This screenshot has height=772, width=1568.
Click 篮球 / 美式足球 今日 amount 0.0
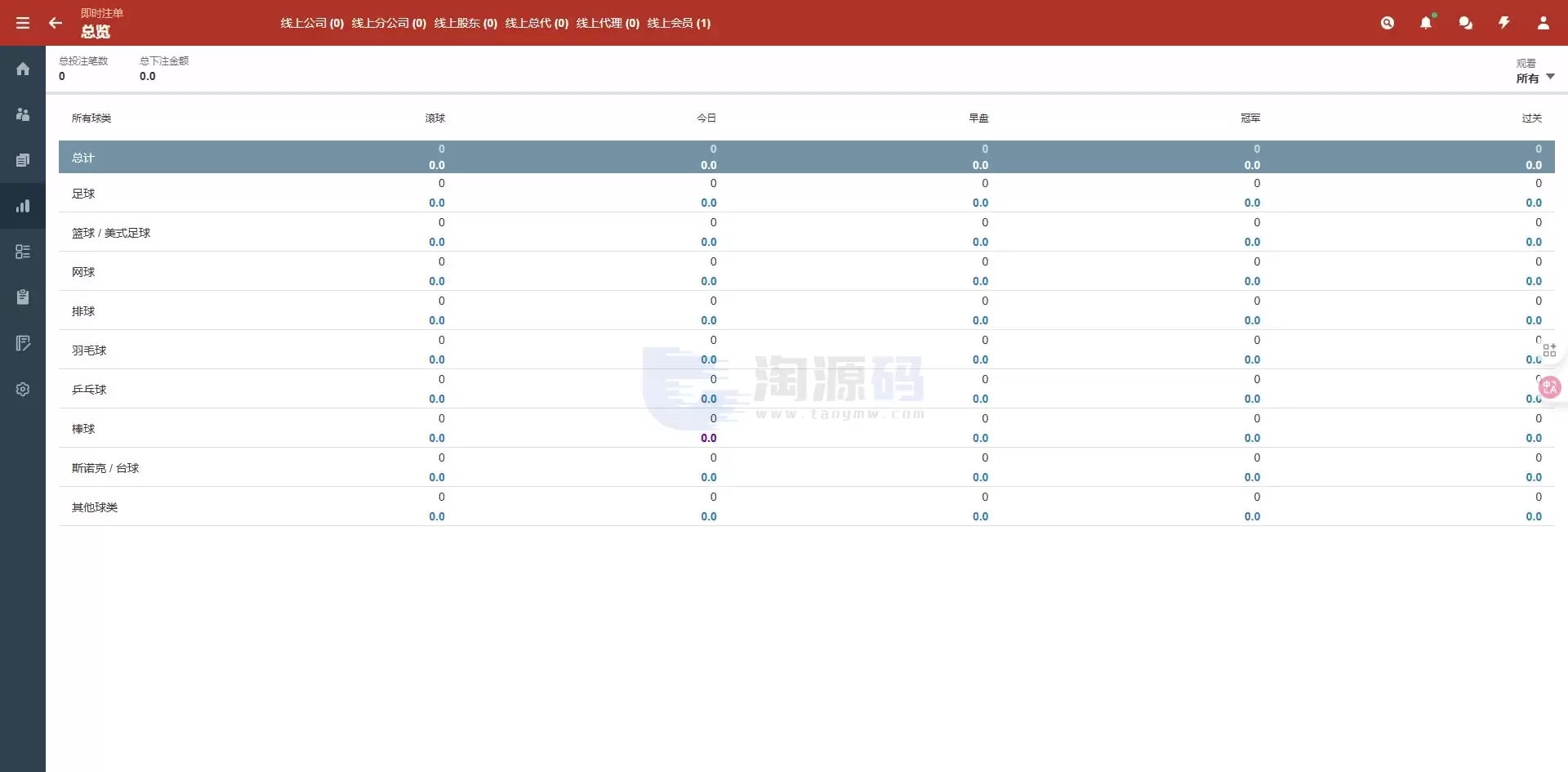pyautogui.click(x=709, y=242)
